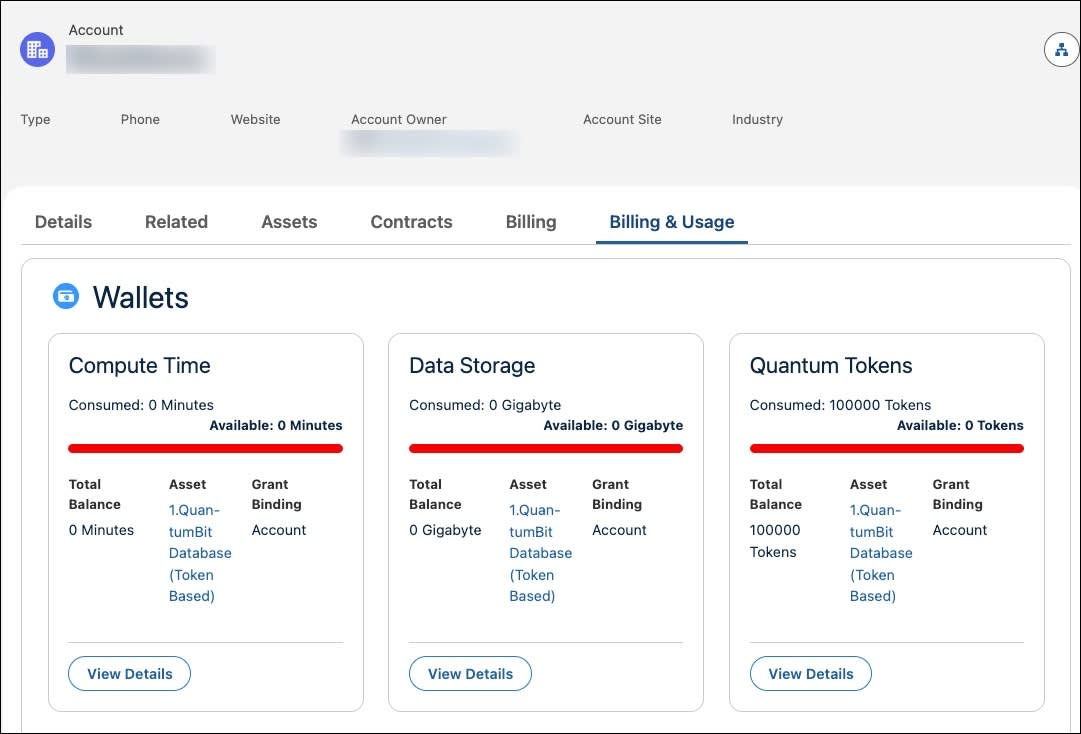Select the Billing & Usage tab
Image resolution: width=1081 pixels, height=734 pixels.
click(671, 221)
